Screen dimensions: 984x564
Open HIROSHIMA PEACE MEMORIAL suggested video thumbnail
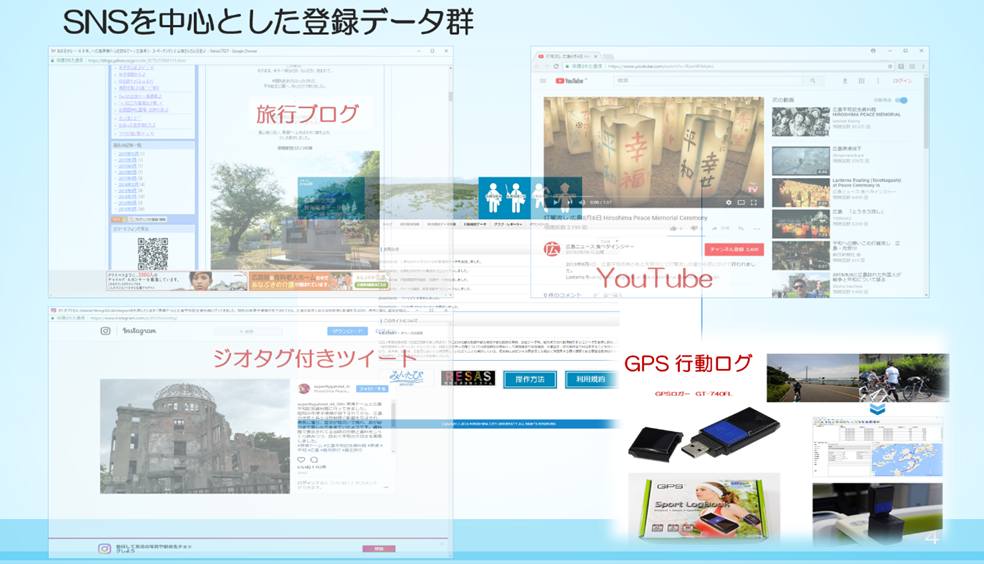(x=801, y=122)
